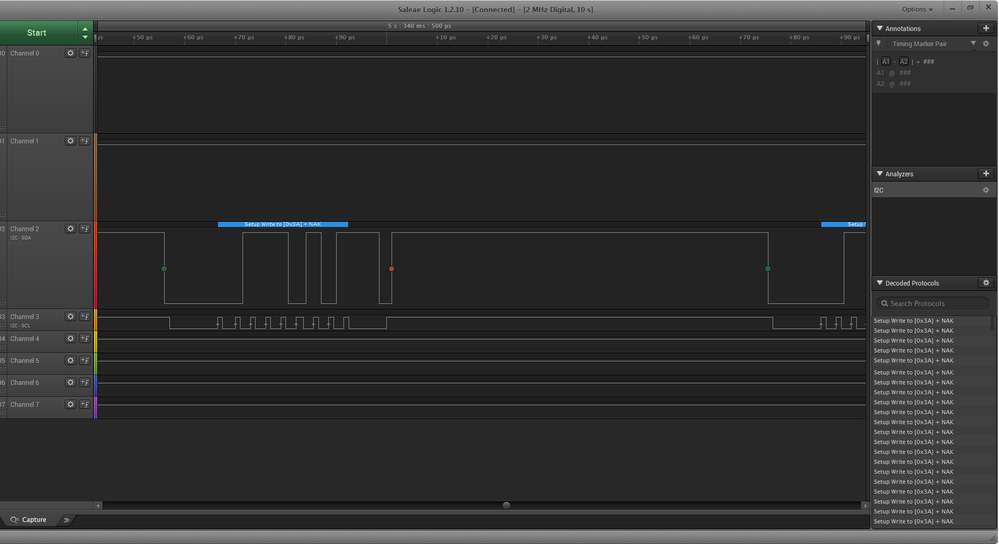The height and width of the screenshot is (544, 999).
Task: Collapse the Decoded Protocols panel
Action: pos(880,283)
